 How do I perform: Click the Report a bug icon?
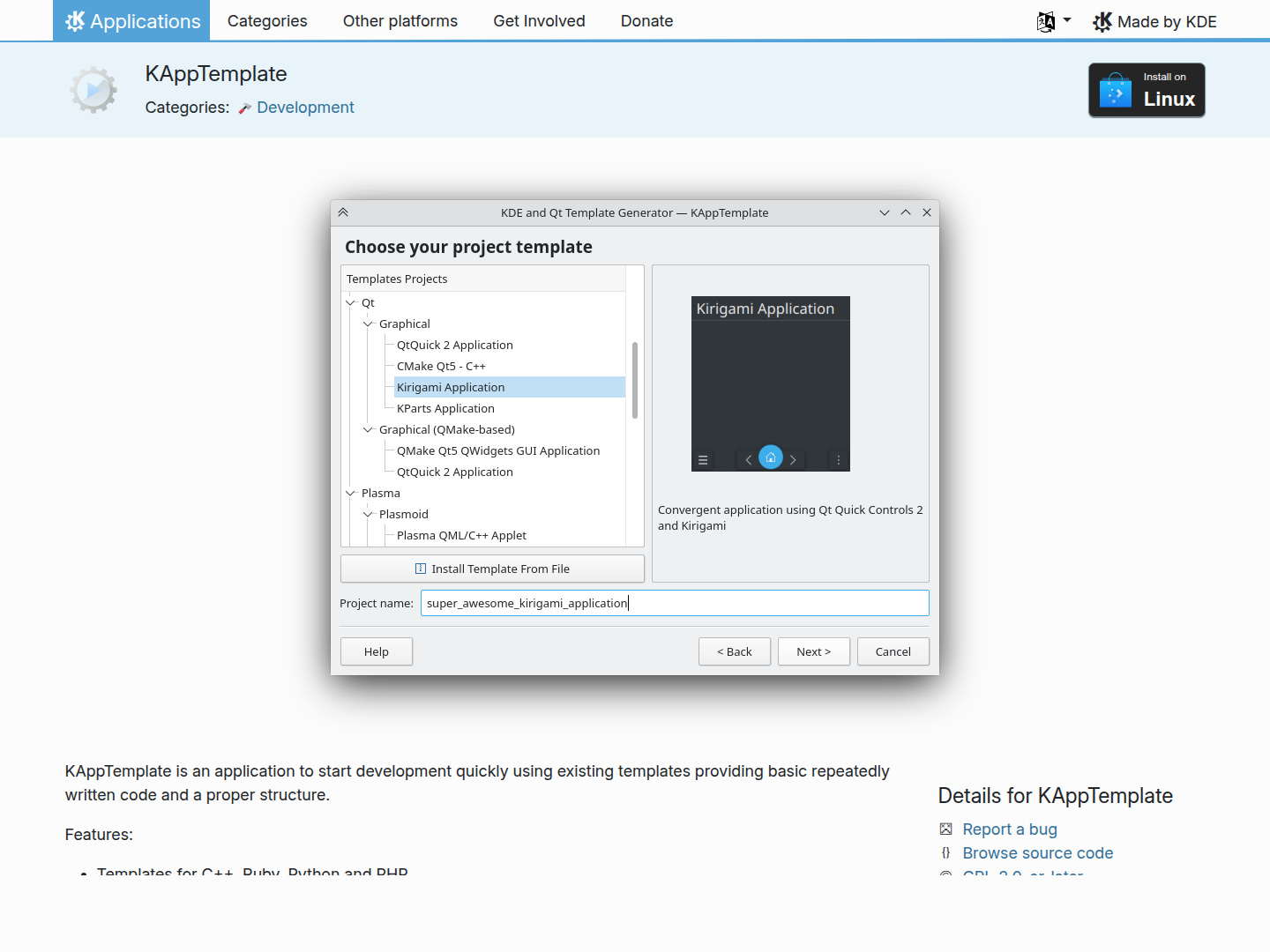pos(946,829)
